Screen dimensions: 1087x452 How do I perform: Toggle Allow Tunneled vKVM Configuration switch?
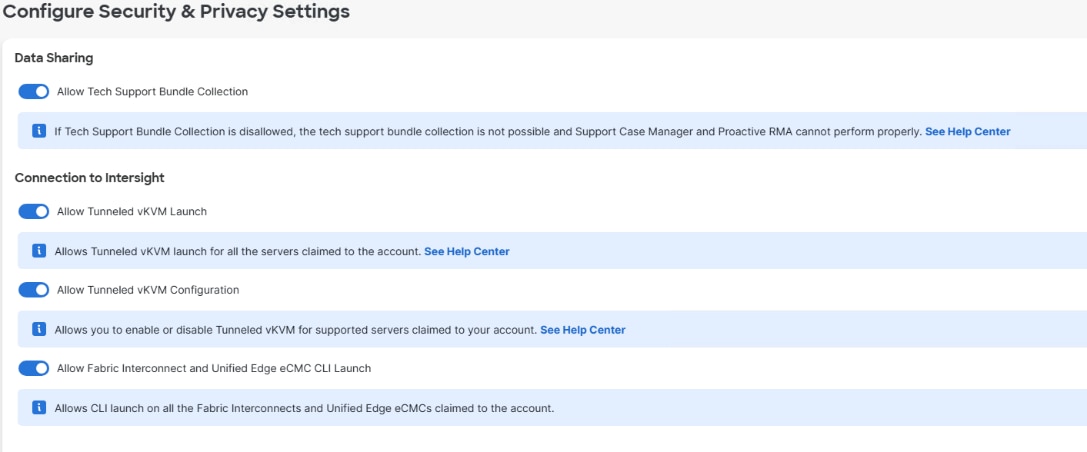pos(33,290)
